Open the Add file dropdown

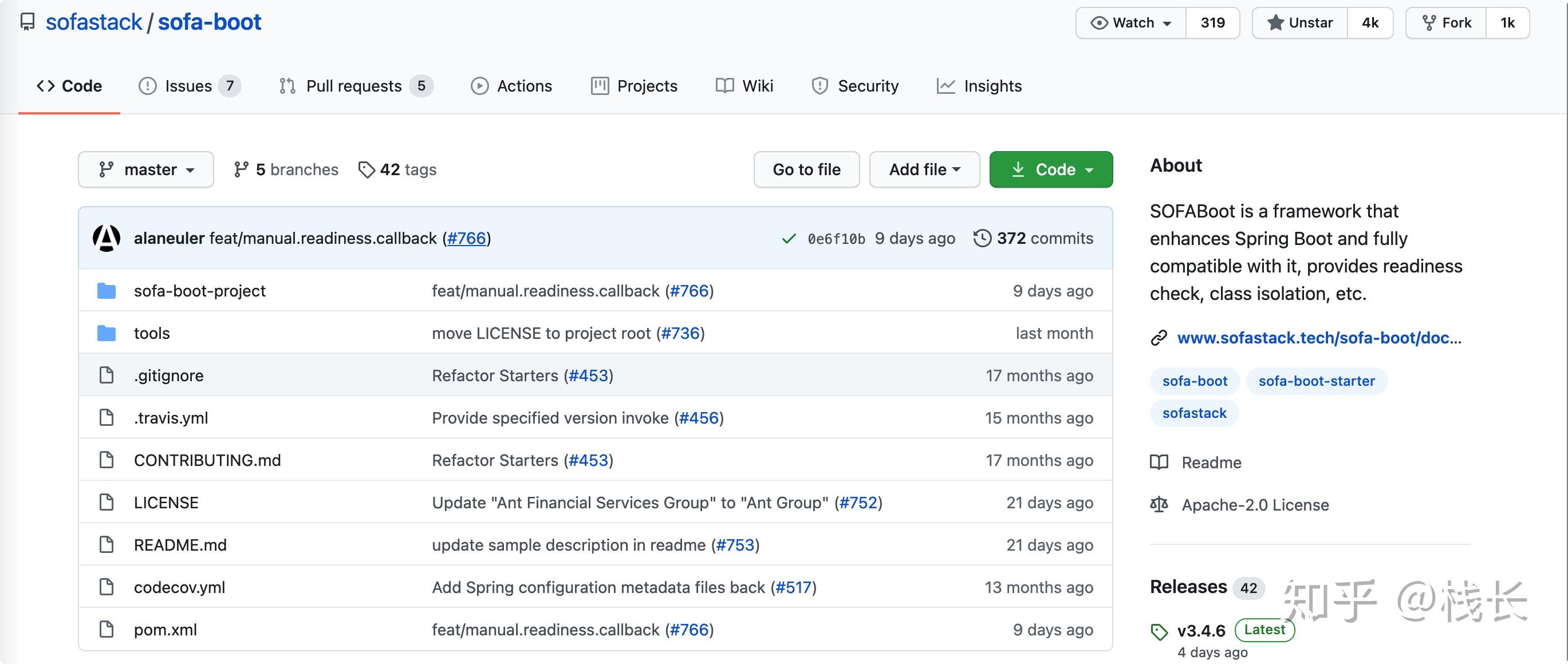(924, 170)
